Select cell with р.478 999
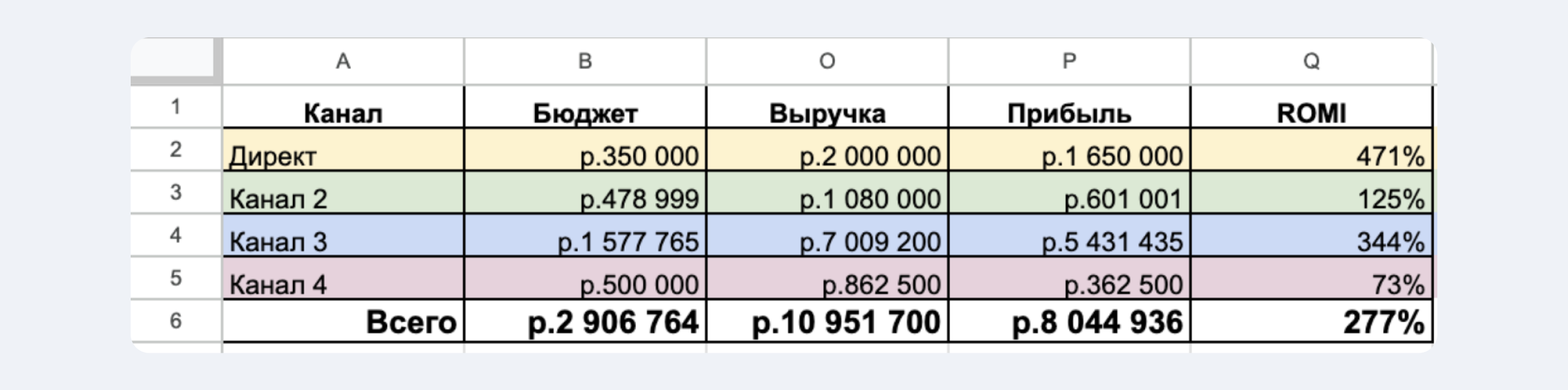1568x390 pixels. 585,193
